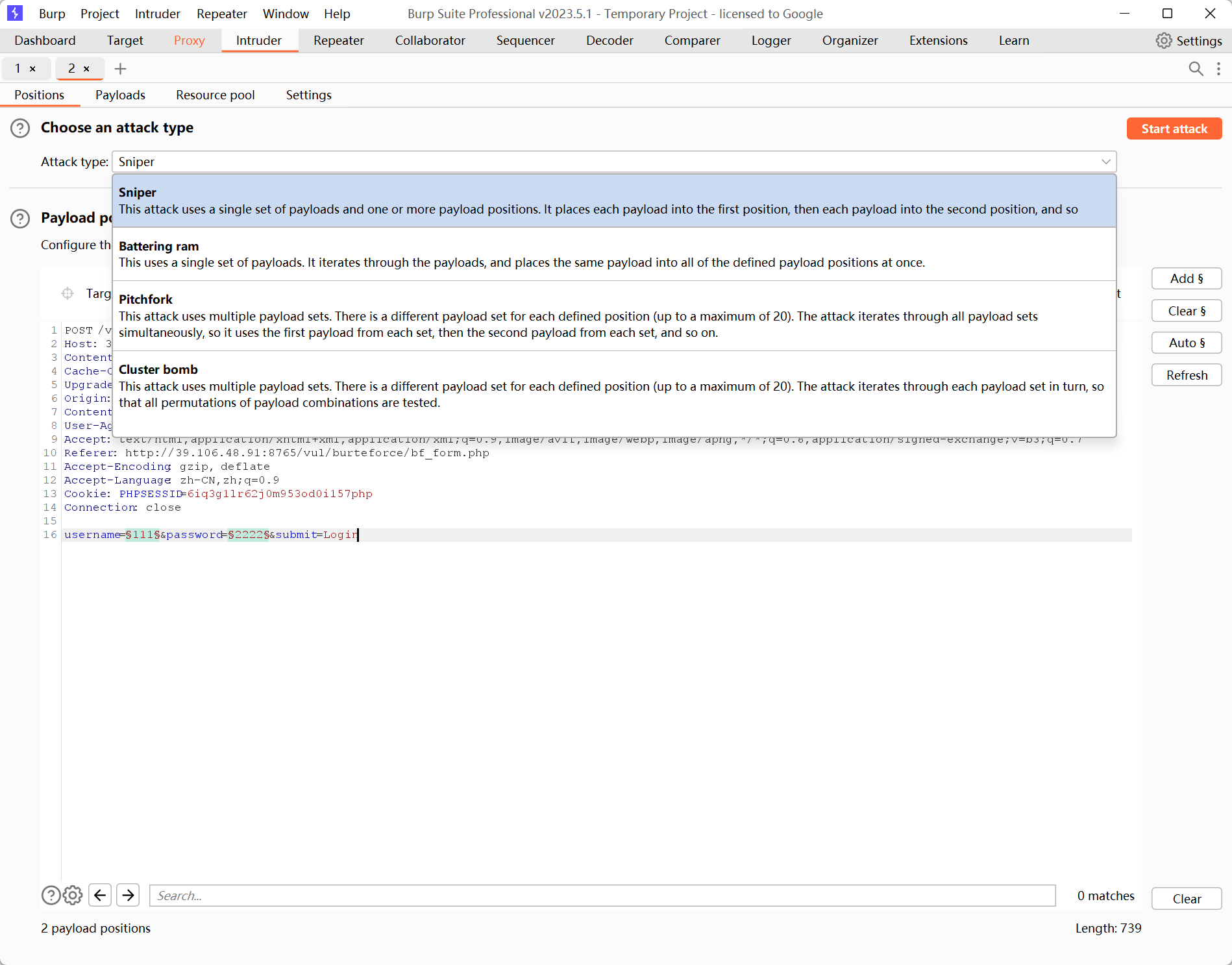
Task: Click the Refresh button
Action: pyautogui.click(x=1187, y=375)
